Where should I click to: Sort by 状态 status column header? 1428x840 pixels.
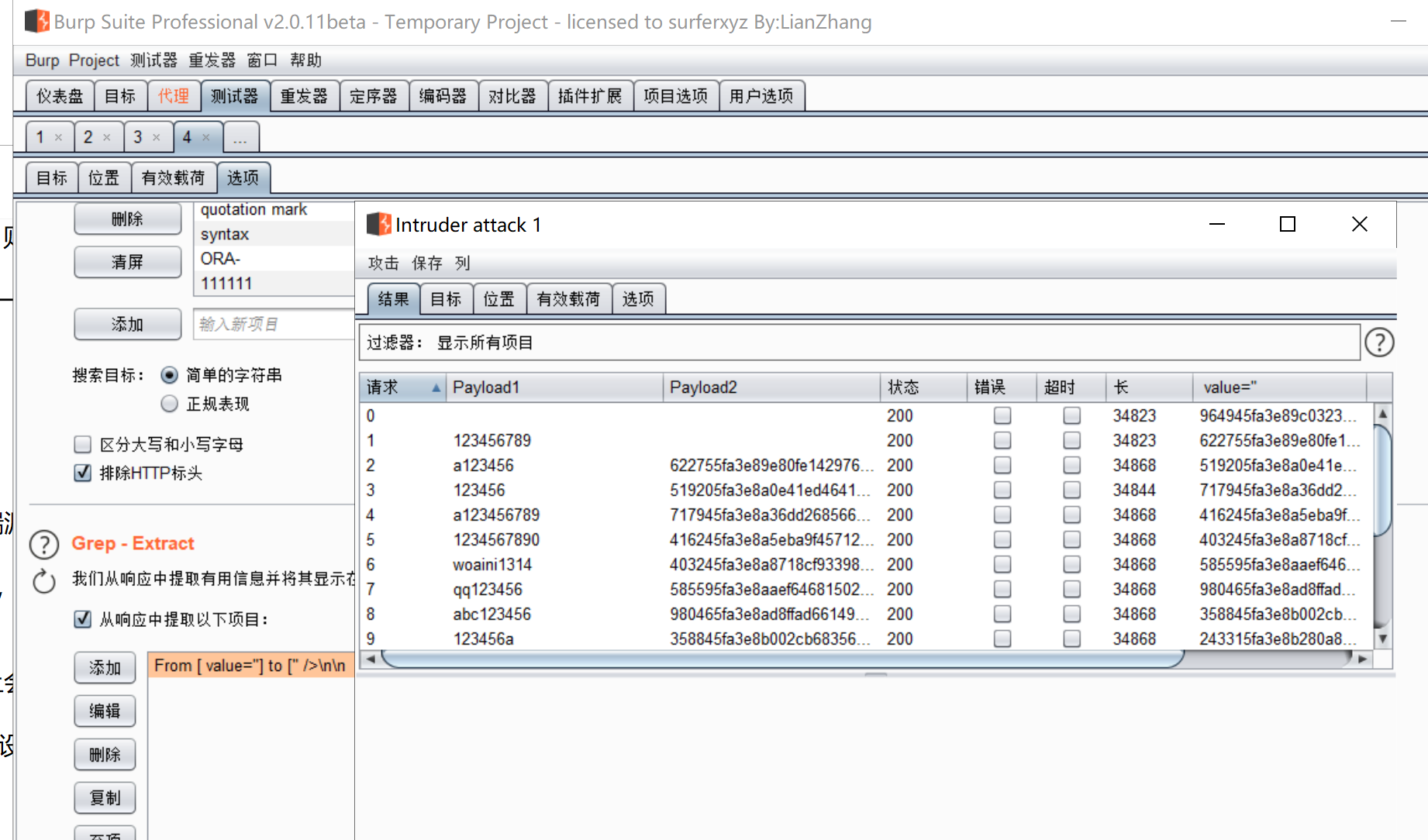(924, 387)
